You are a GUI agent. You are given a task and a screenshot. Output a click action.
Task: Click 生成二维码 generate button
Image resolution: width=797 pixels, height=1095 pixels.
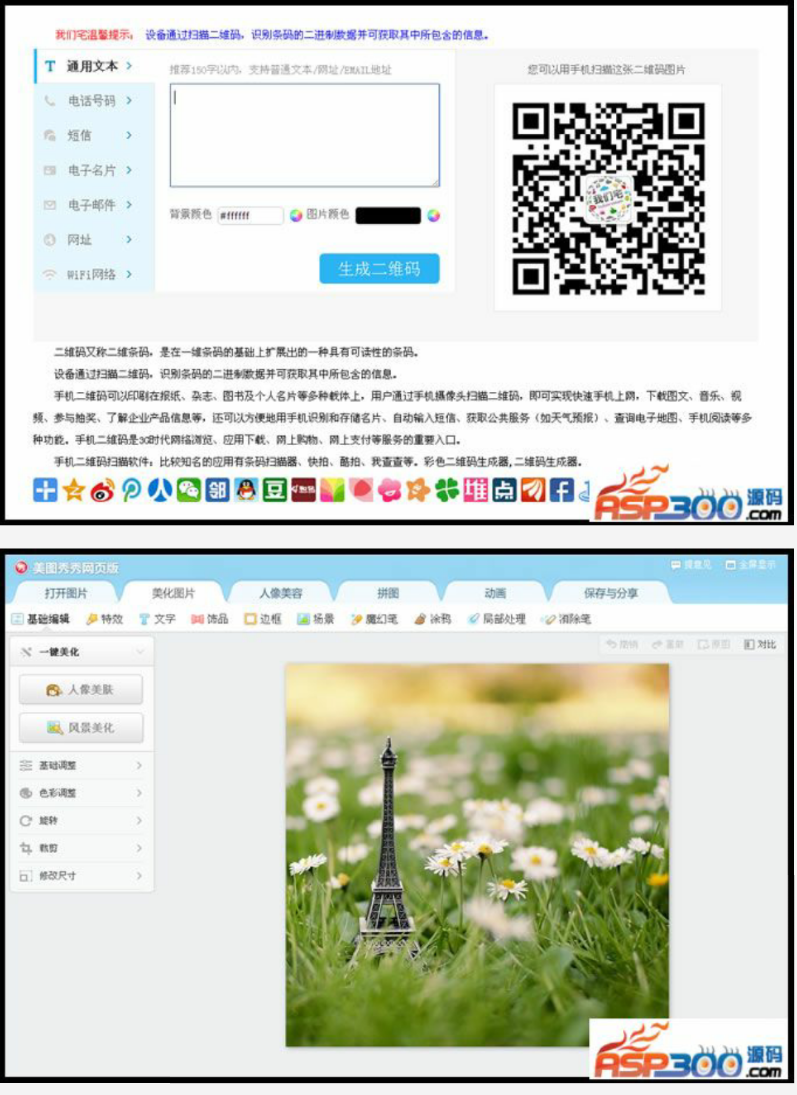click(379, 269)
